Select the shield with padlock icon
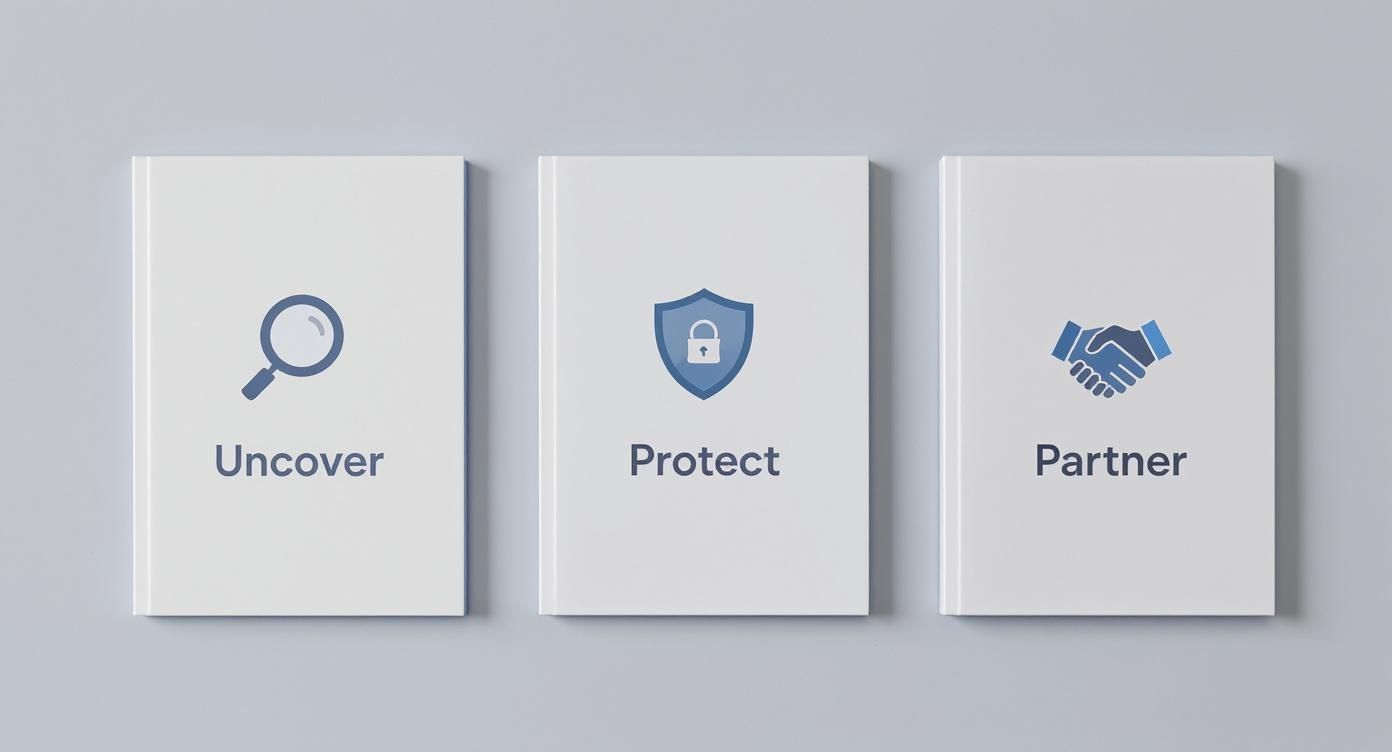Viewport: 1392px width, 752px height. click(x=703, y=343)
